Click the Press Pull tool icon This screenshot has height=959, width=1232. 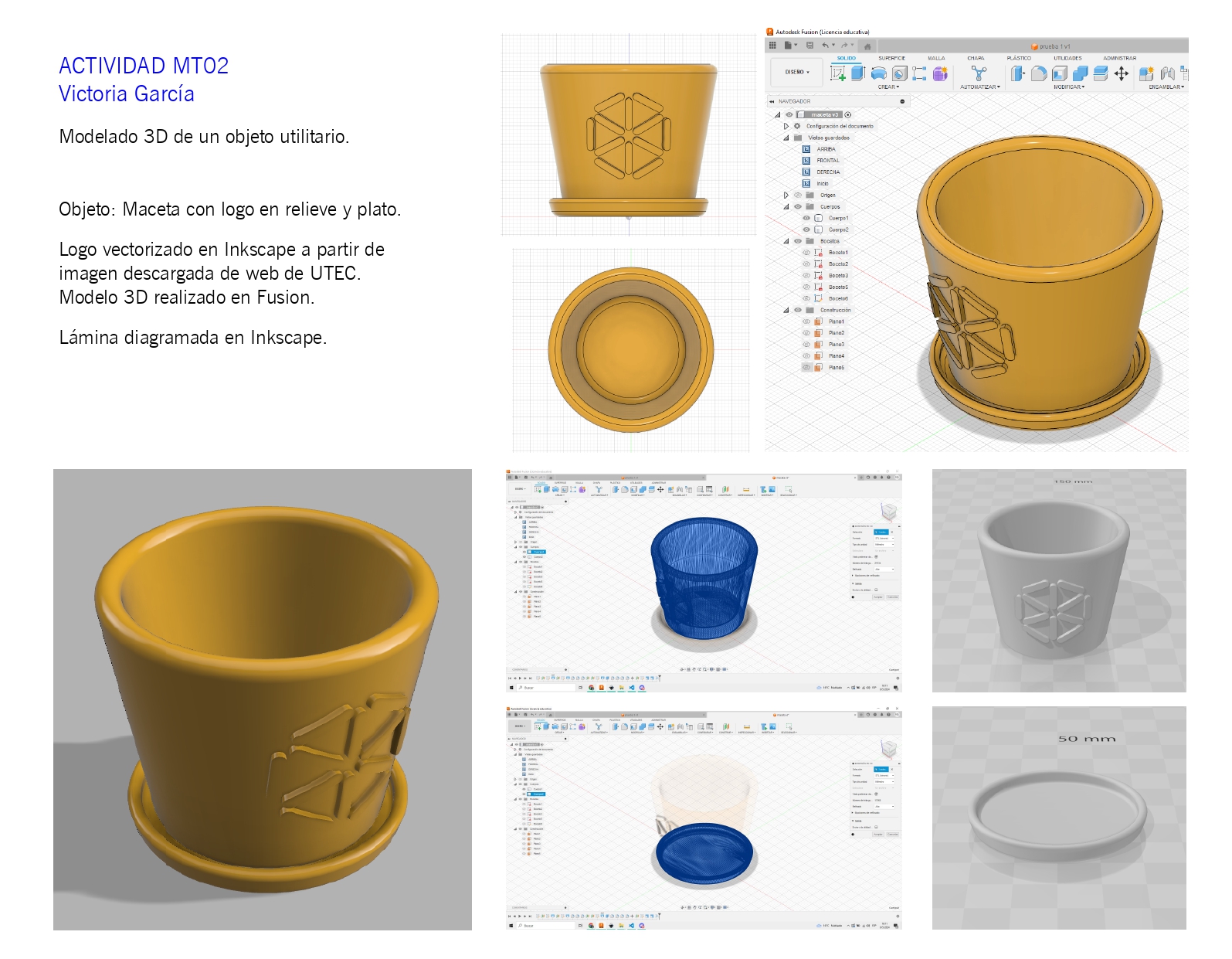[x=1018, y=73]
